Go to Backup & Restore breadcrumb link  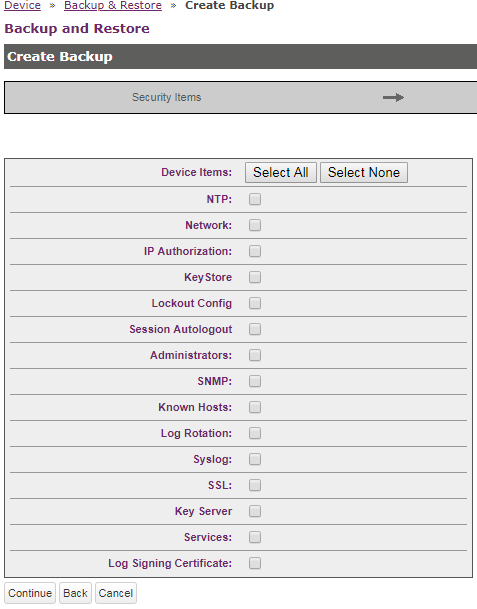tap(113, 5)
